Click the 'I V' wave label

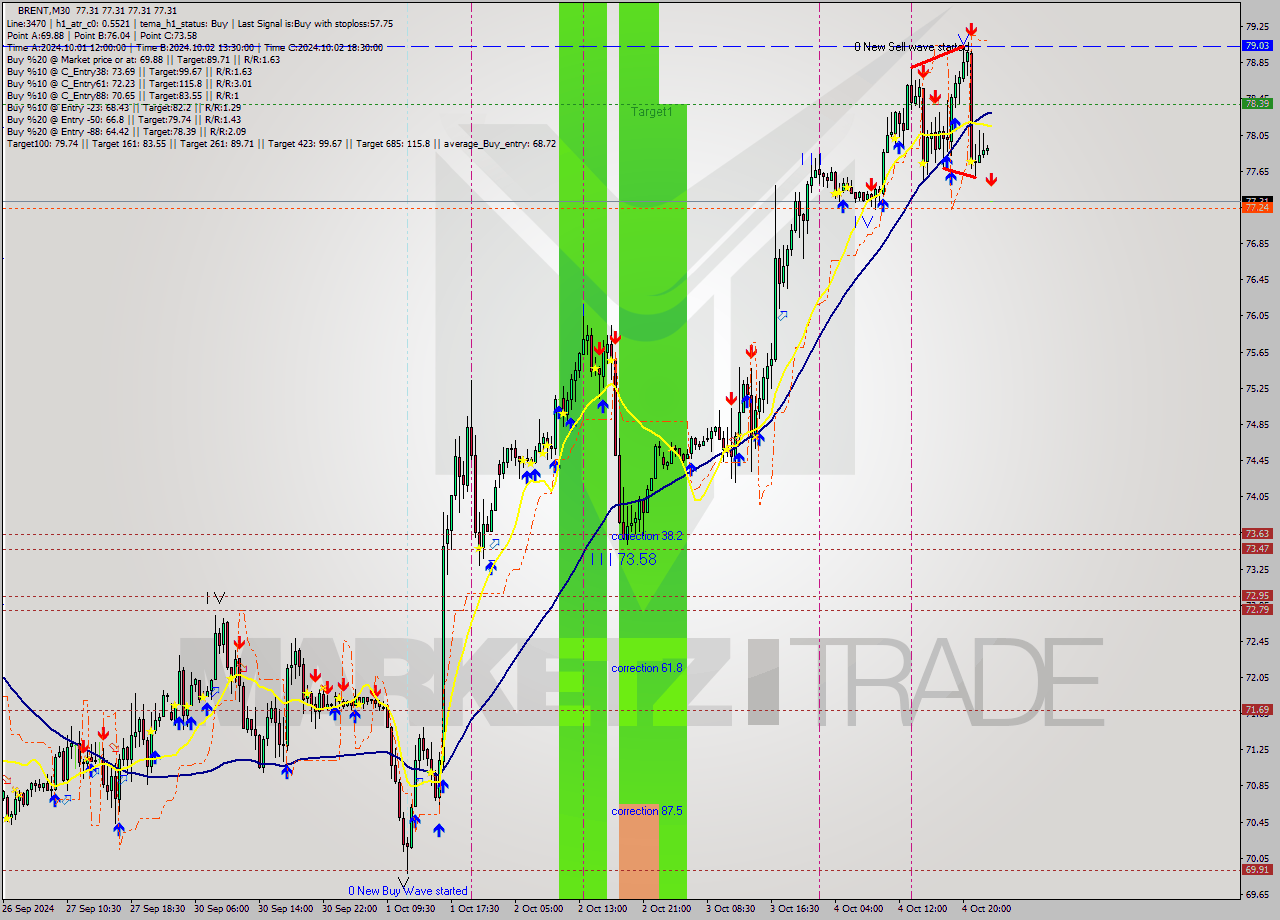click(x=215, y=598)
